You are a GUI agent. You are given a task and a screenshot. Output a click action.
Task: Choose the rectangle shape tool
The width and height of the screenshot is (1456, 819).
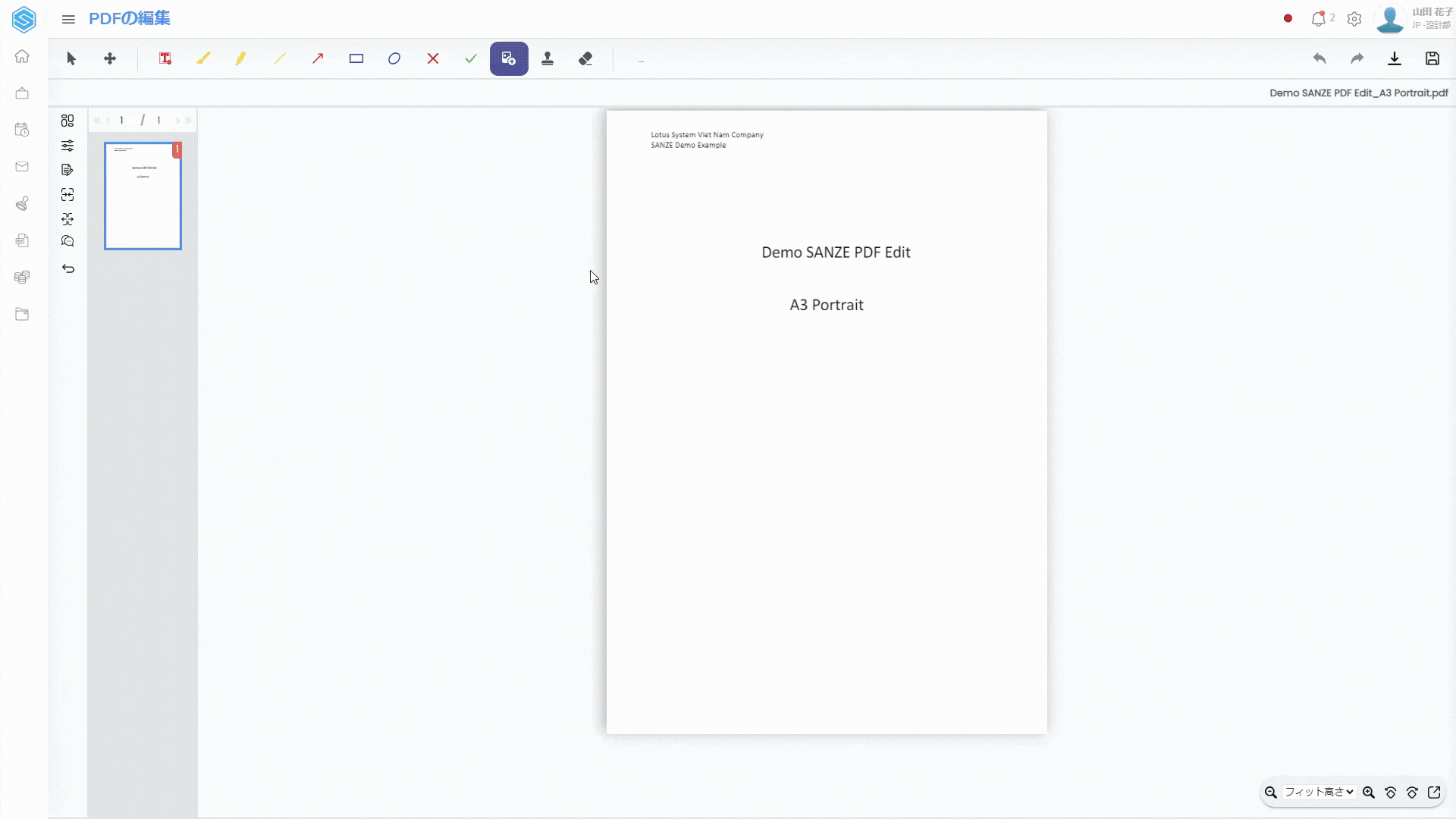(356, 58)
